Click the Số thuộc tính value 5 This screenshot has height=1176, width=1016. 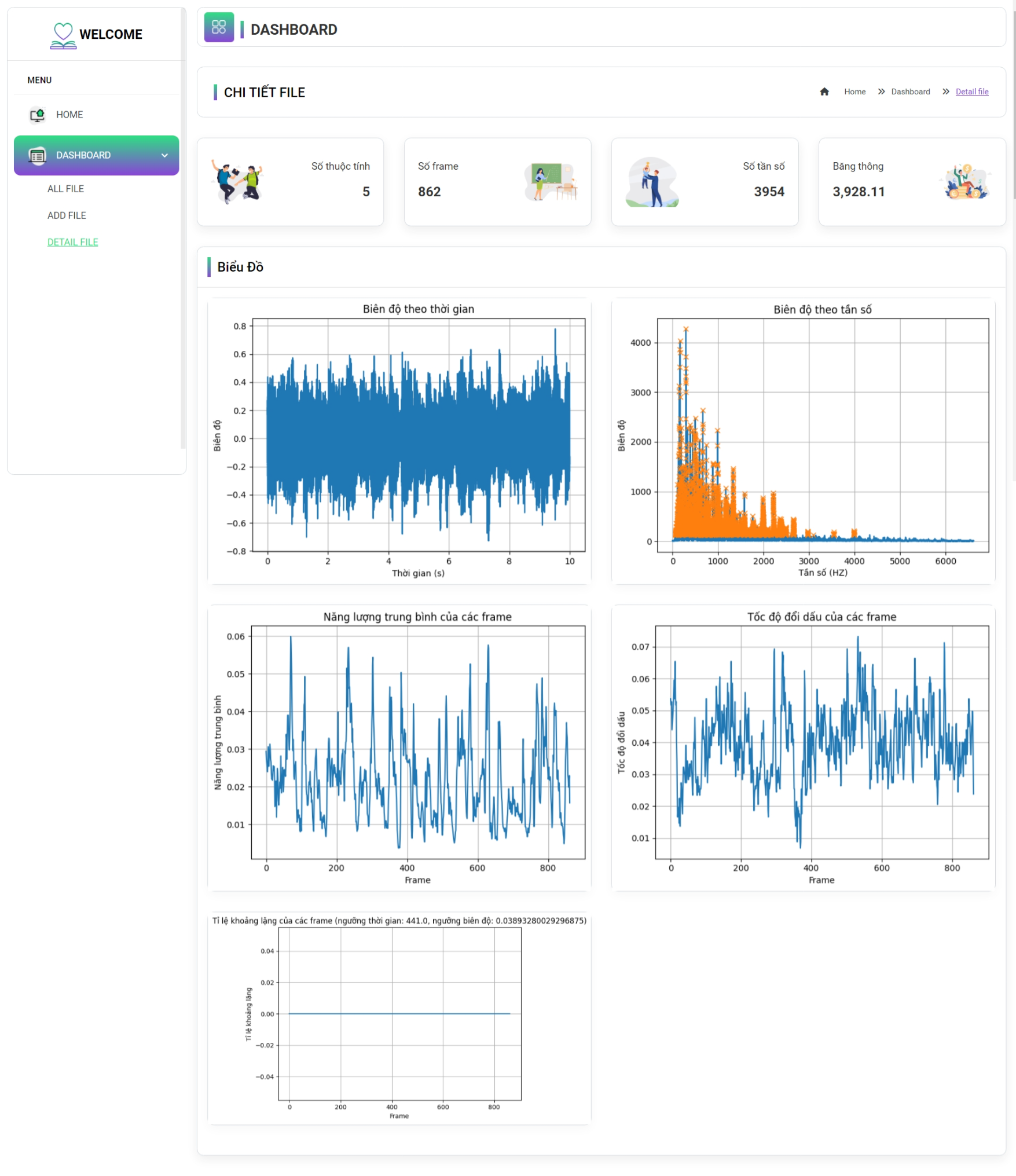point(366,192)
